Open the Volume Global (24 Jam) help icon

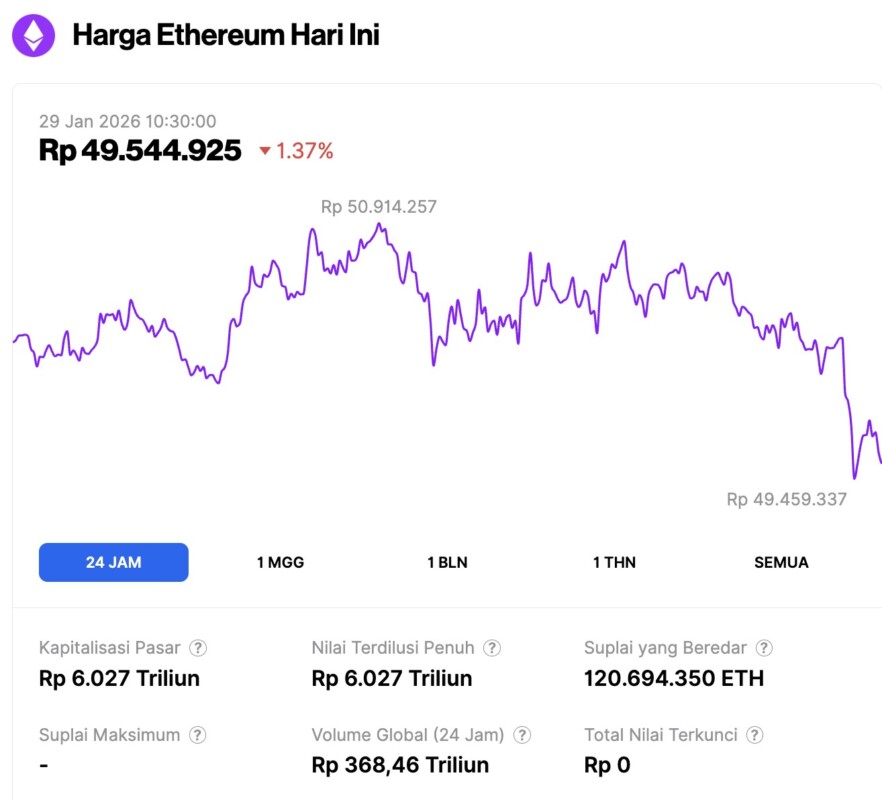coord(522,735)
